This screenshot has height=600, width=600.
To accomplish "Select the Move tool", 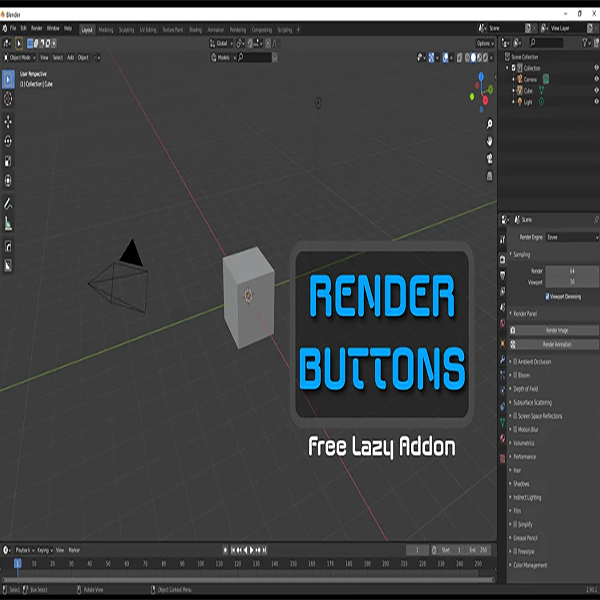I will click(x=8, y=122).
